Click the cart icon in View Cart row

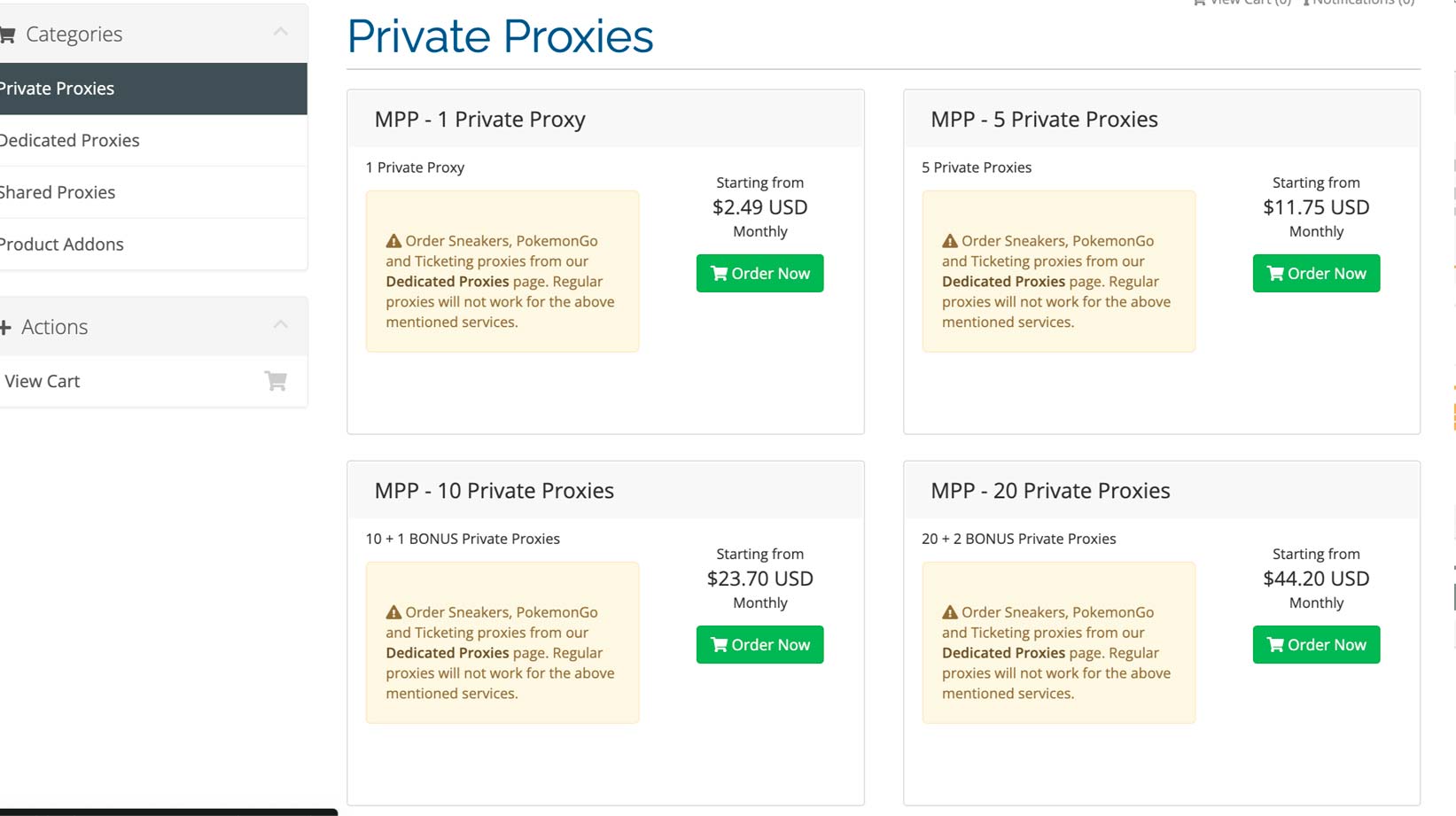point(276,381)
